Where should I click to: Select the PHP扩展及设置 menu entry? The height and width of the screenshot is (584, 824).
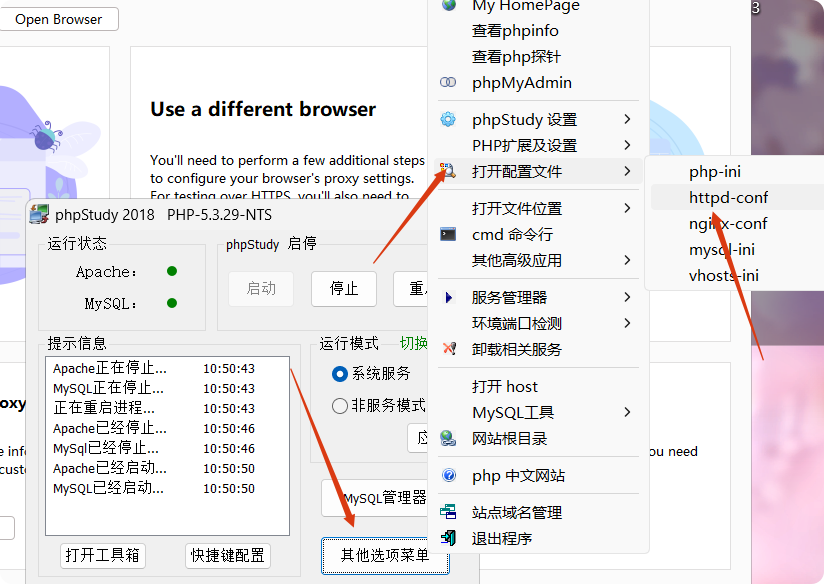[524, 145]
